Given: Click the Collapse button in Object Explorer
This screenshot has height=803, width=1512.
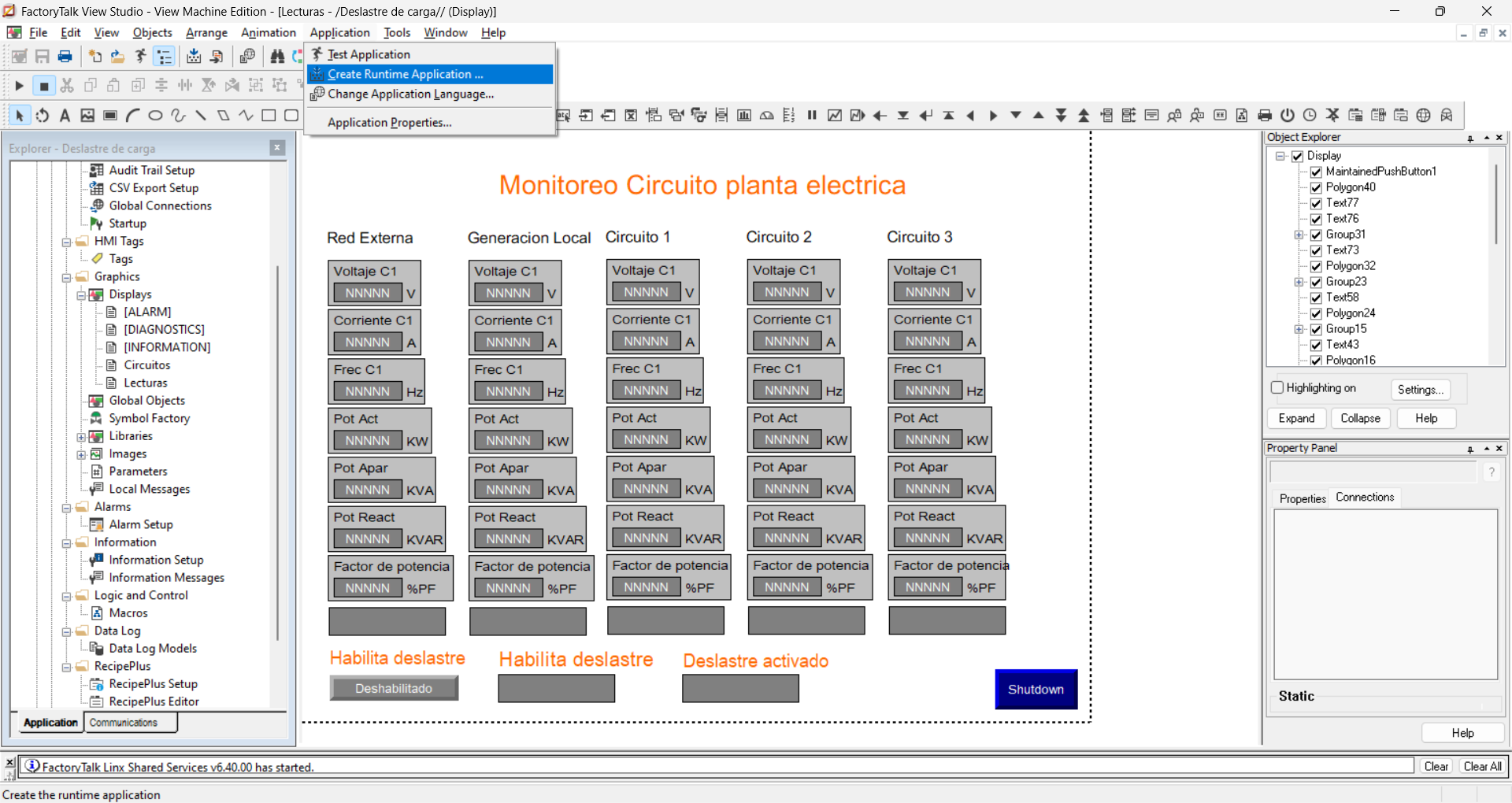Looking at the screenshot, I should tap(1360, 418).
